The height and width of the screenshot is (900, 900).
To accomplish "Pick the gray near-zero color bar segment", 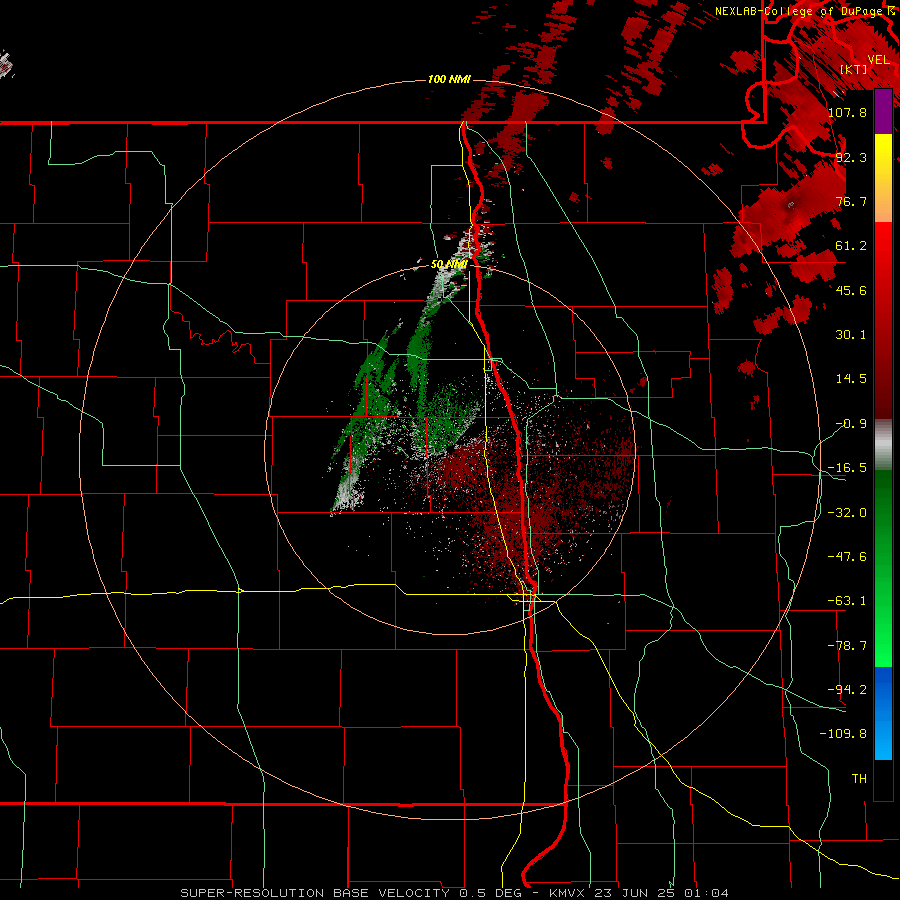I will pos(883,445).
